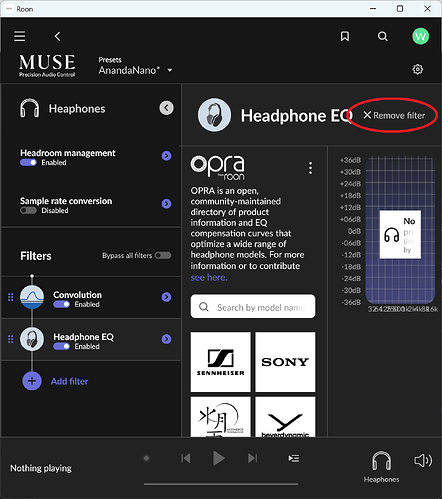Select the Heaphones zone in footer
The image size is (442, 499).
point(381,467)
